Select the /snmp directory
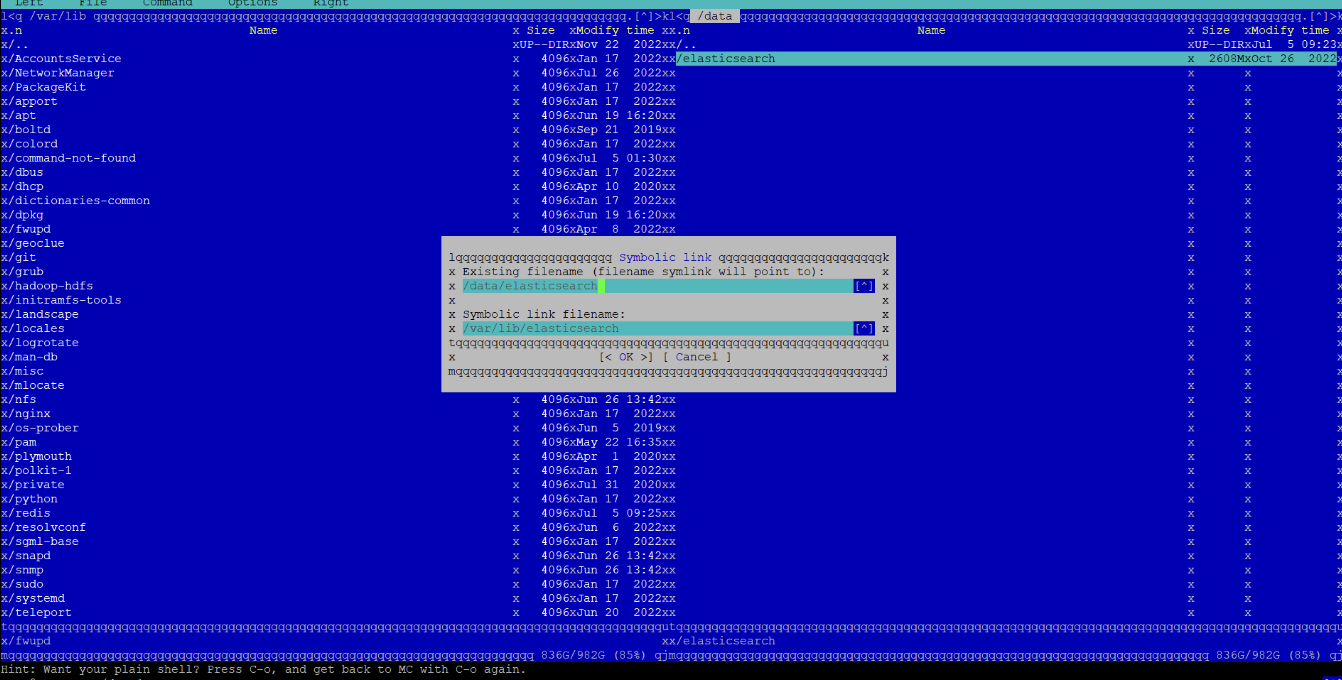Viewport: 1342px width, 680px height. point(334,570)
